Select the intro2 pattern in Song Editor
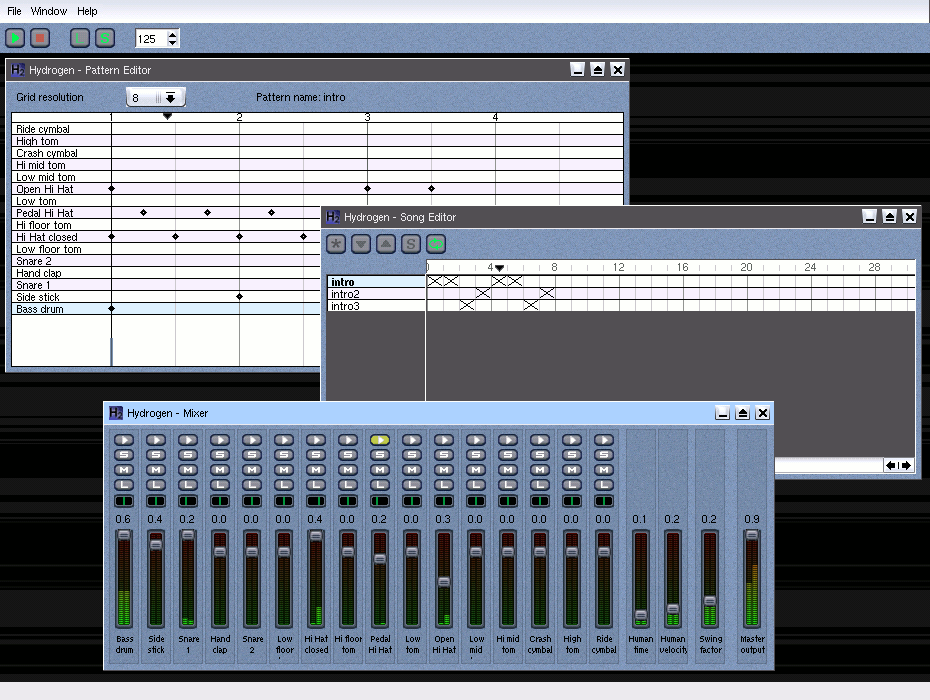 [376, 294]
